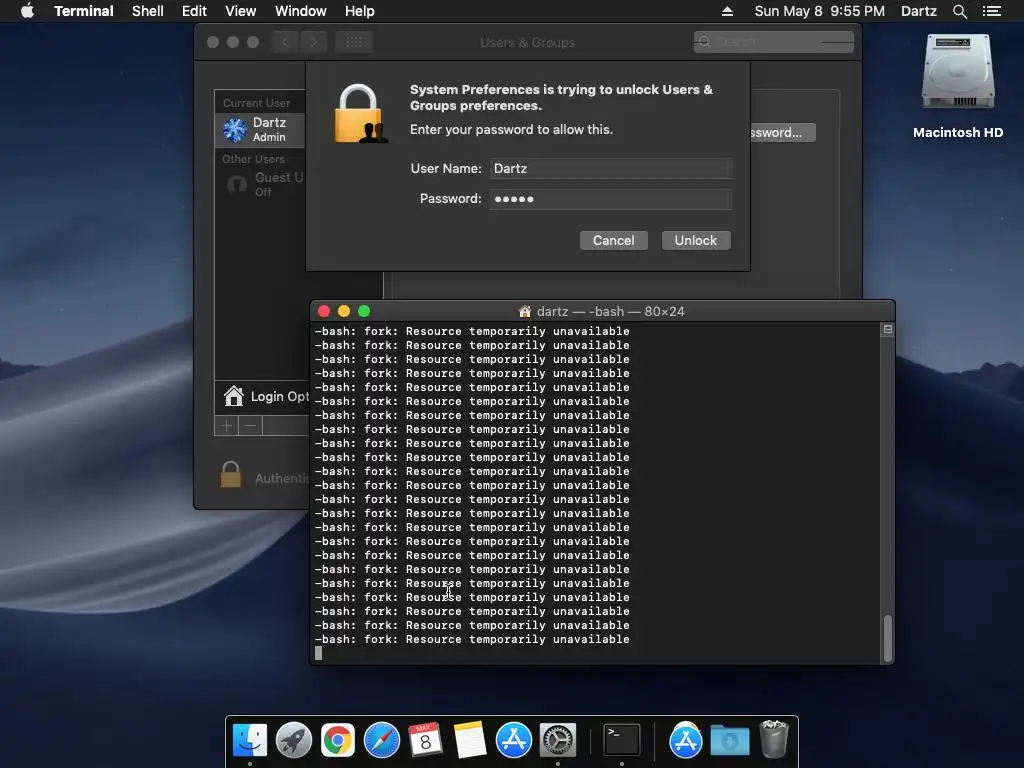This screenshot has width=1024, height=768.
Task: Open Login Options in Users & Groups
Action: click(262, 396)
